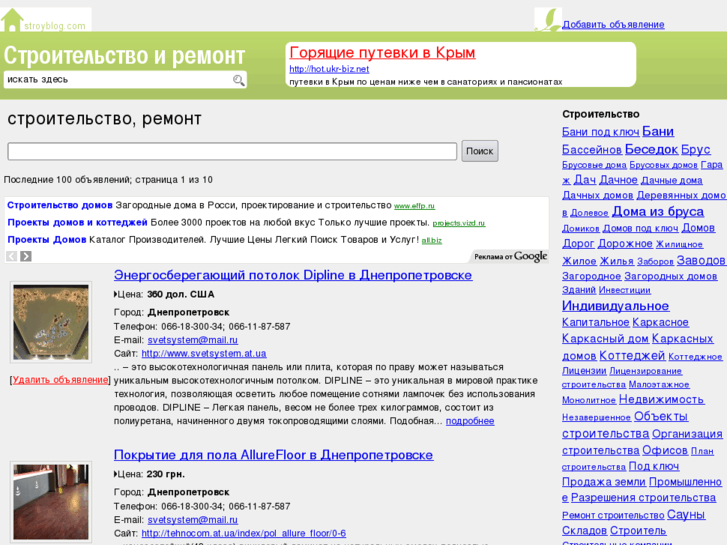The height and width of the screenshot is (545, 727).
Task: Select the Недвижимость tag
Action: (662, 399)
